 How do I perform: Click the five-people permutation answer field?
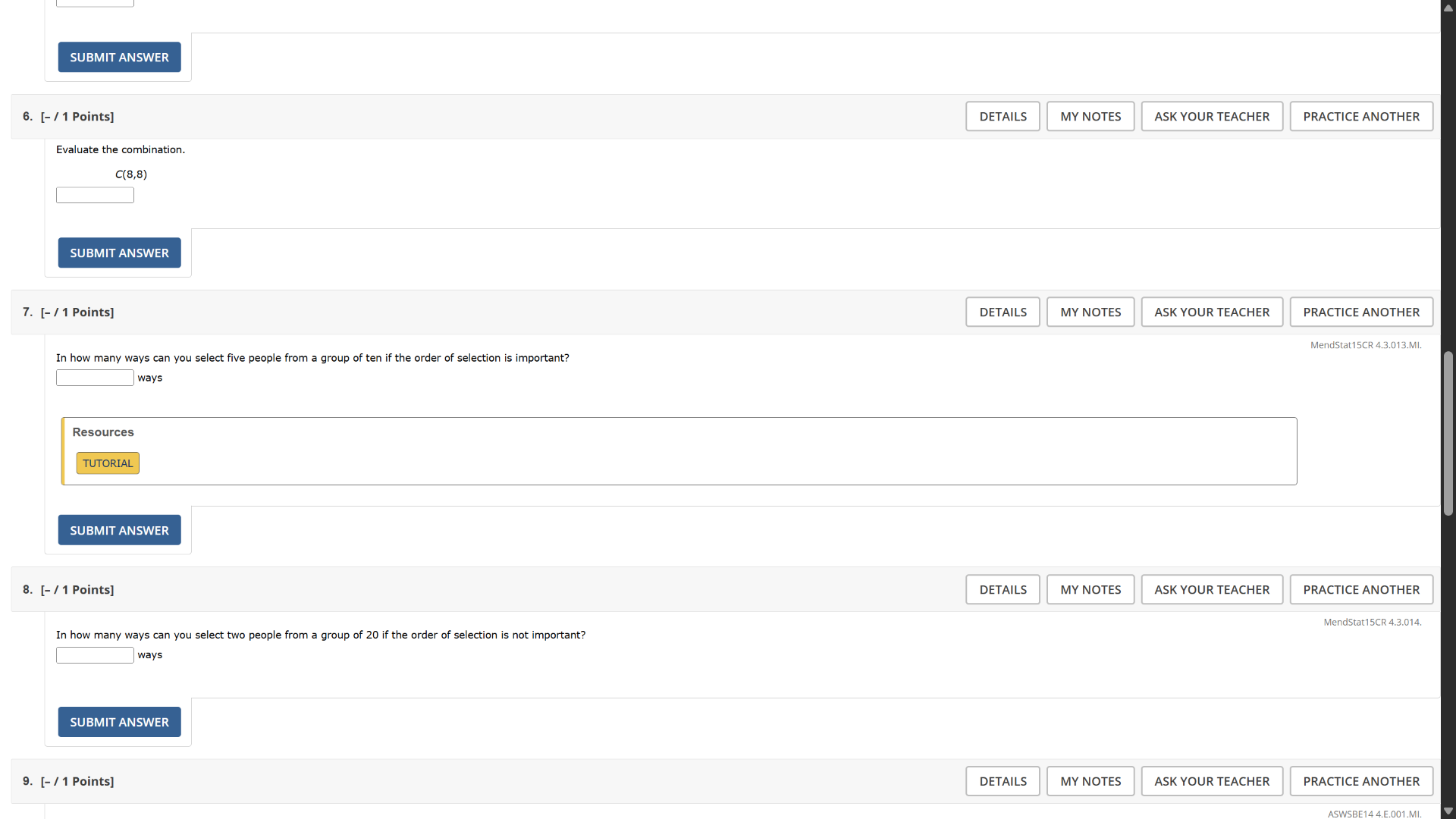coord(95,378)
